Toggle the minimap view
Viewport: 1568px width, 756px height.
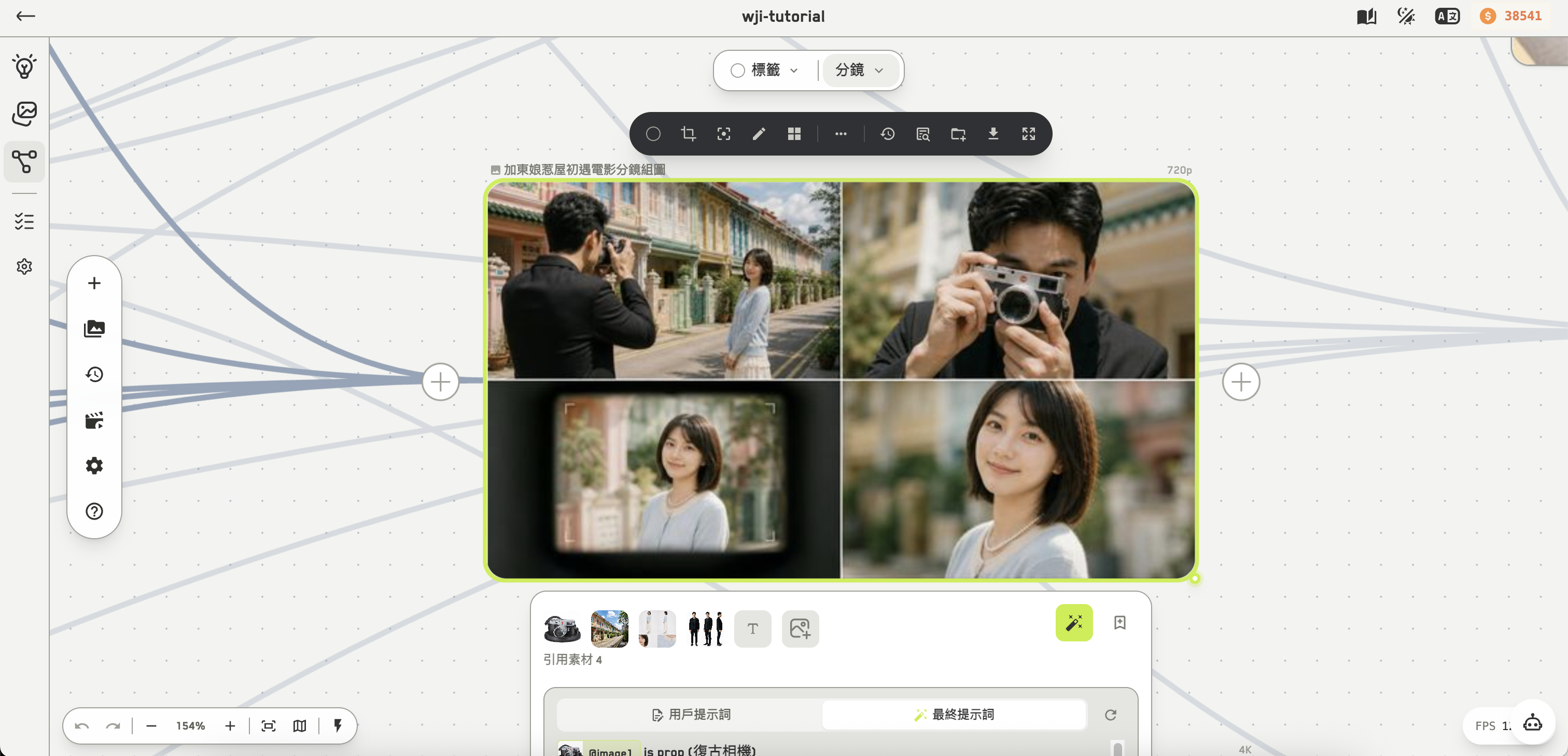[300, 726]
